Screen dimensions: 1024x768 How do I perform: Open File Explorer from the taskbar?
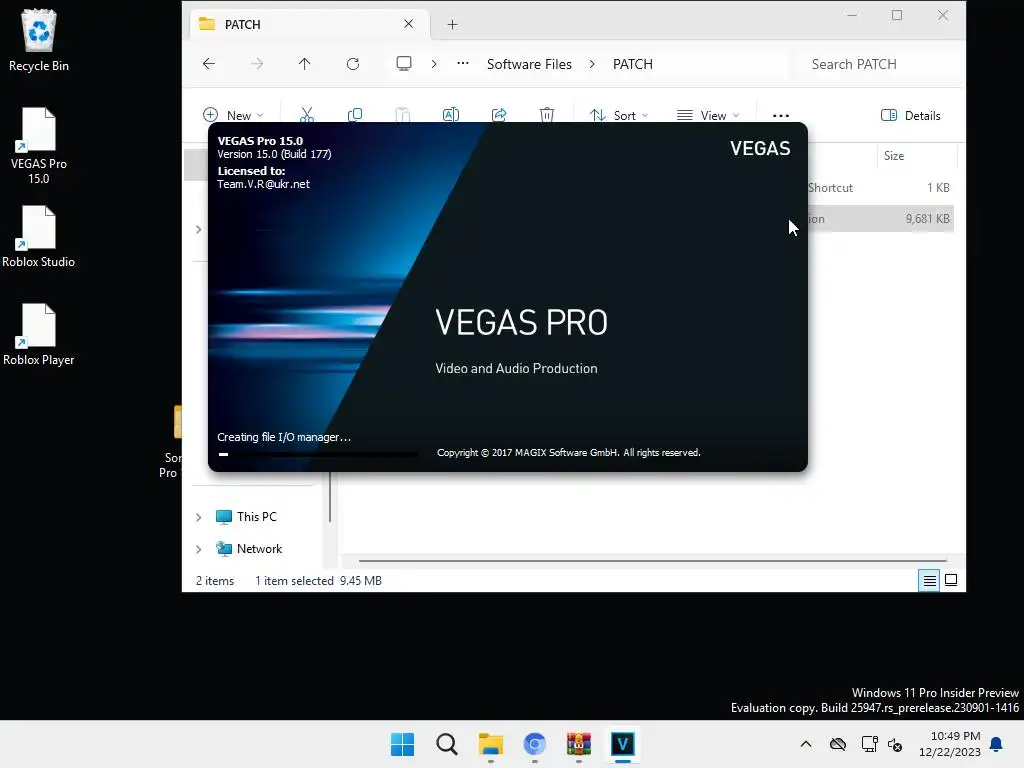coord(490,744)
